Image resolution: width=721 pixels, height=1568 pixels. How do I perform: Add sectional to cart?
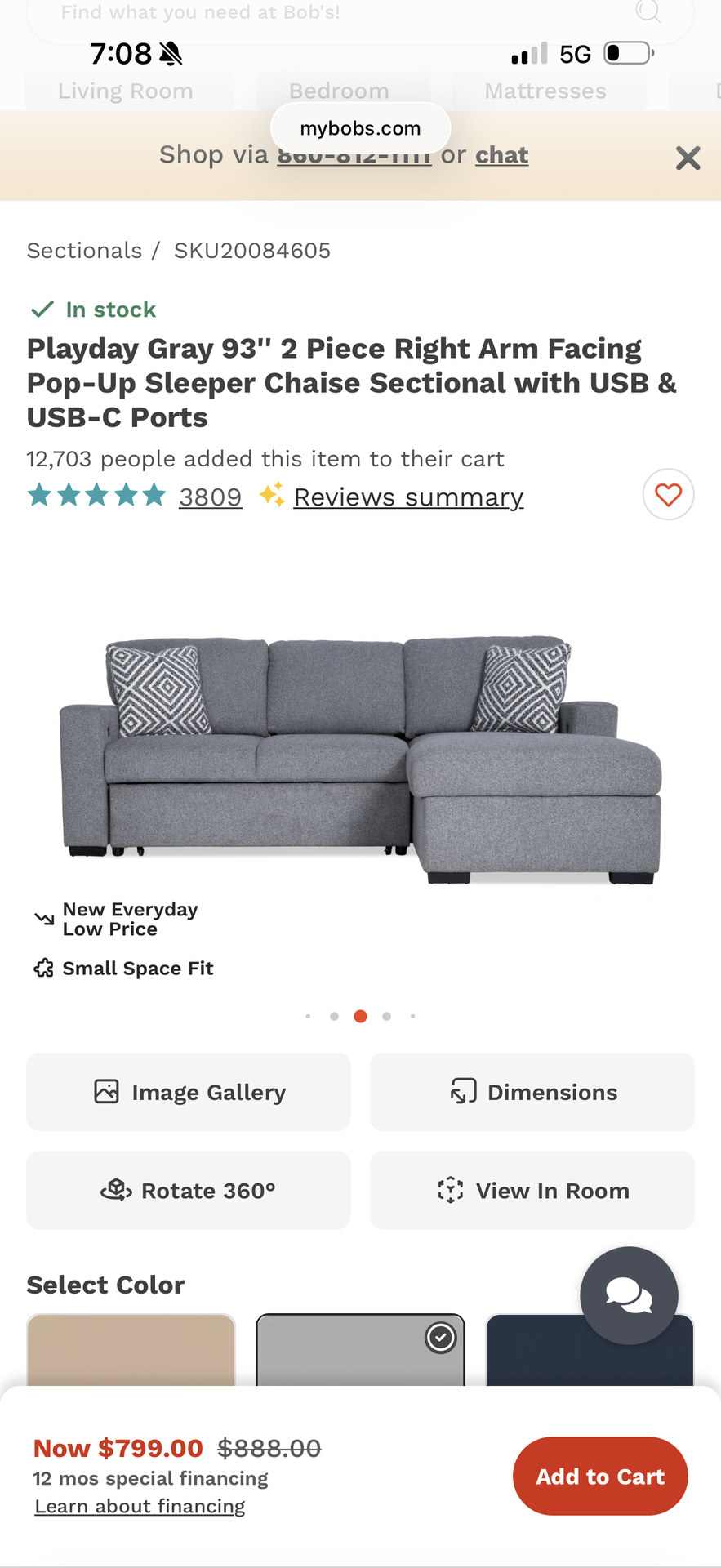[600, 1477]
